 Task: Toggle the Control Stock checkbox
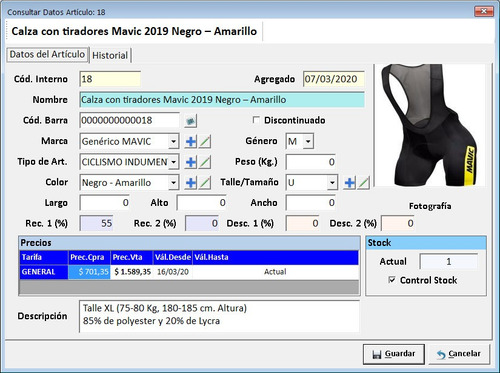(x=392, y=280)
